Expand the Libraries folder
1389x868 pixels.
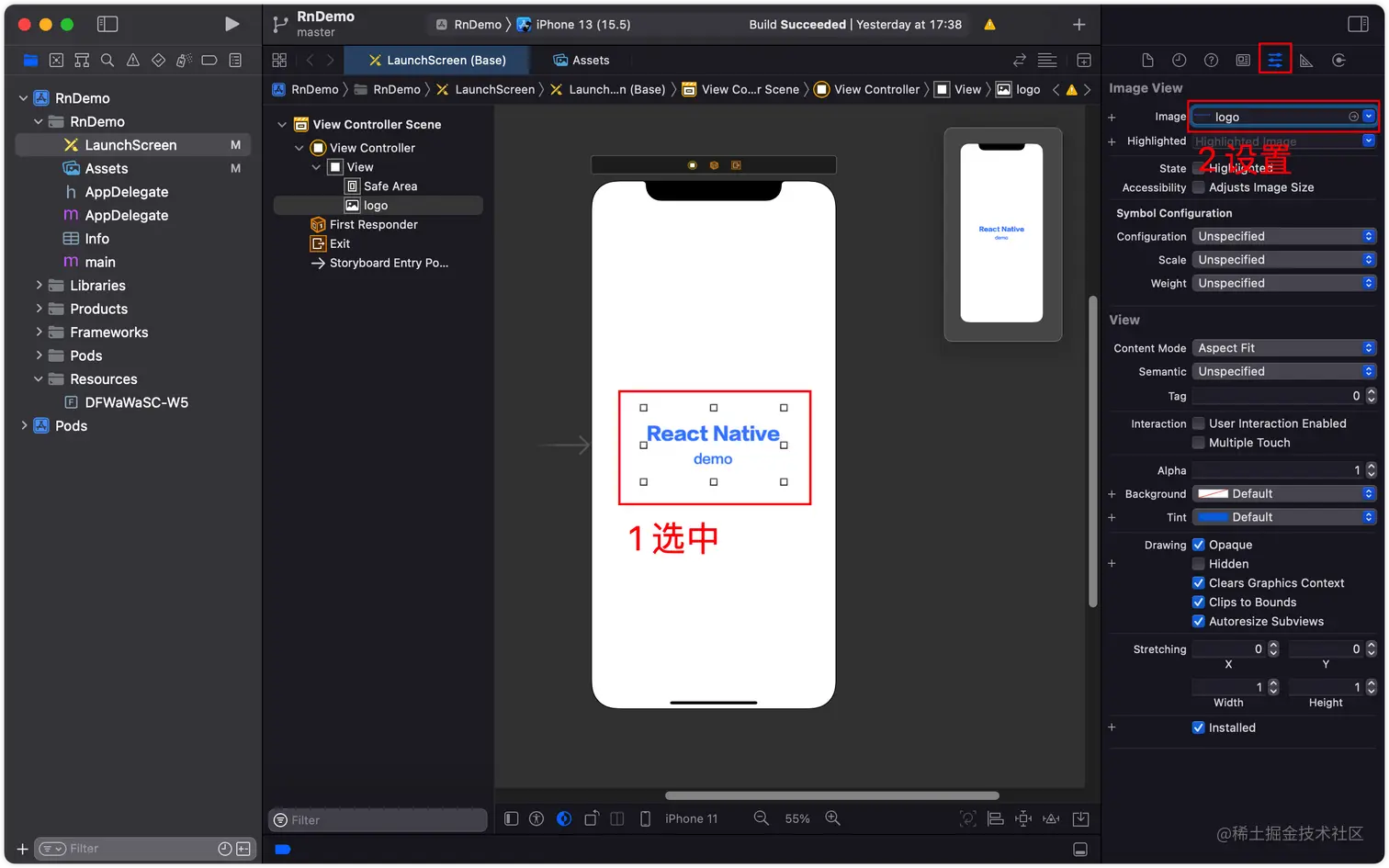pos(39,286)
